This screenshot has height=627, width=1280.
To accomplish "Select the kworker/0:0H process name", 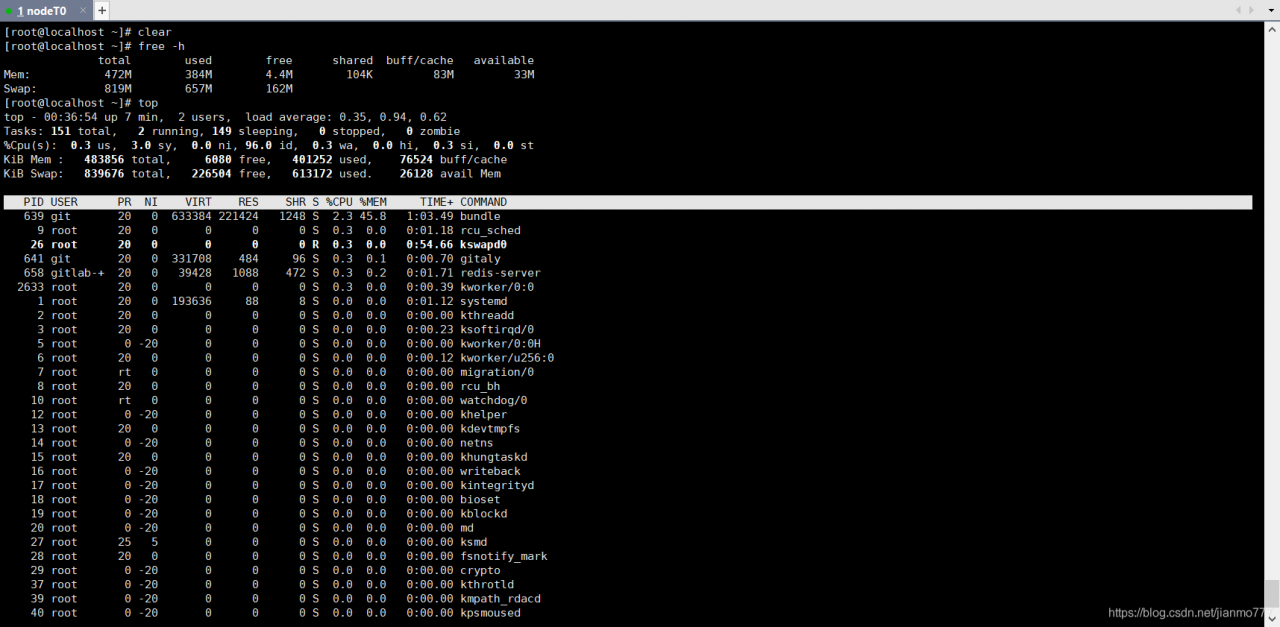I will [500, 344].
